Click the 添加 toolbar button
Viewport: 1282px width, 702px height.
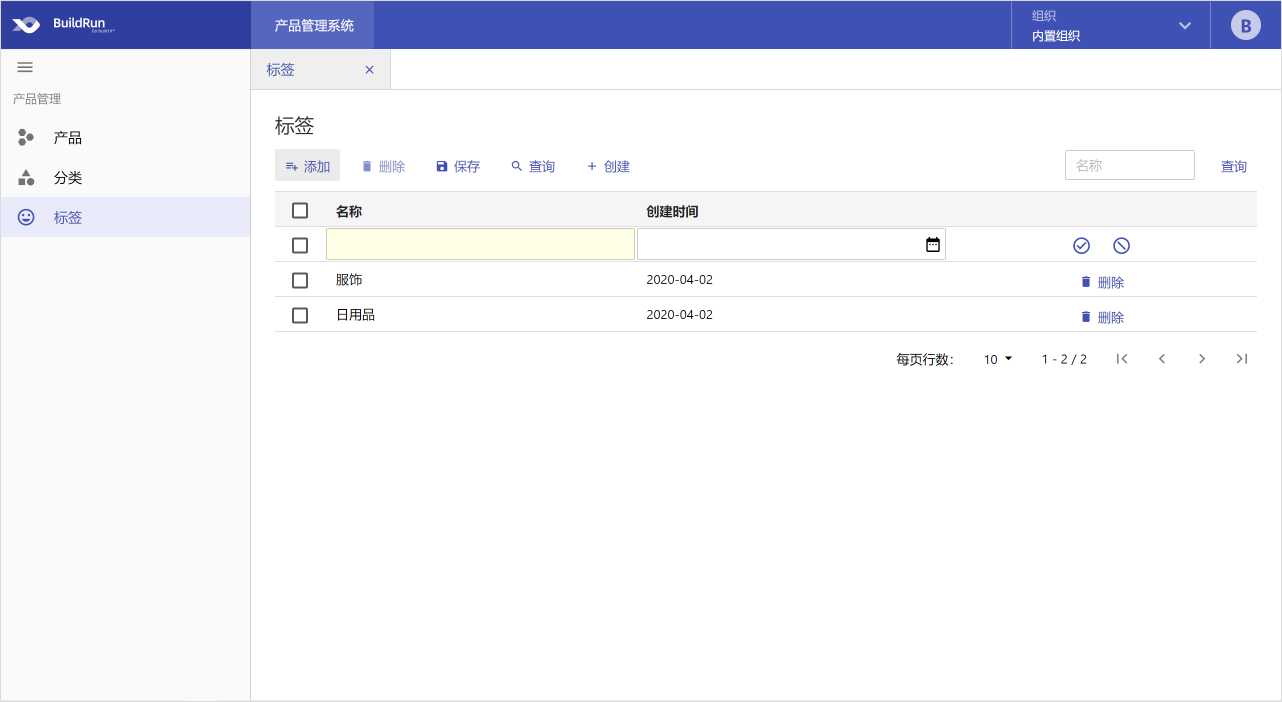coord(307,166)
